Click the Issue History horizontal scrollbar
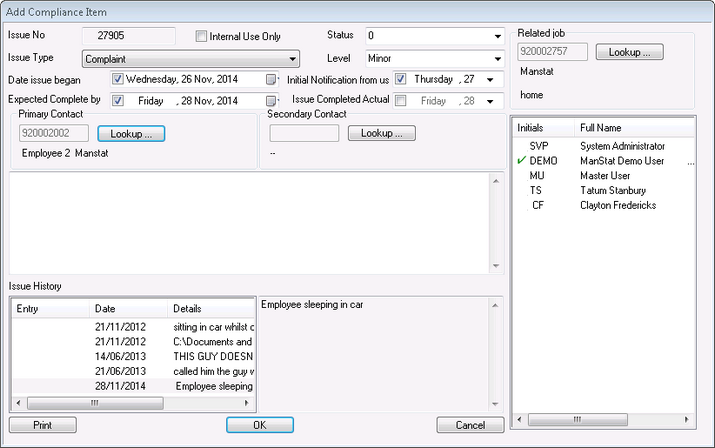 (133, 403)
